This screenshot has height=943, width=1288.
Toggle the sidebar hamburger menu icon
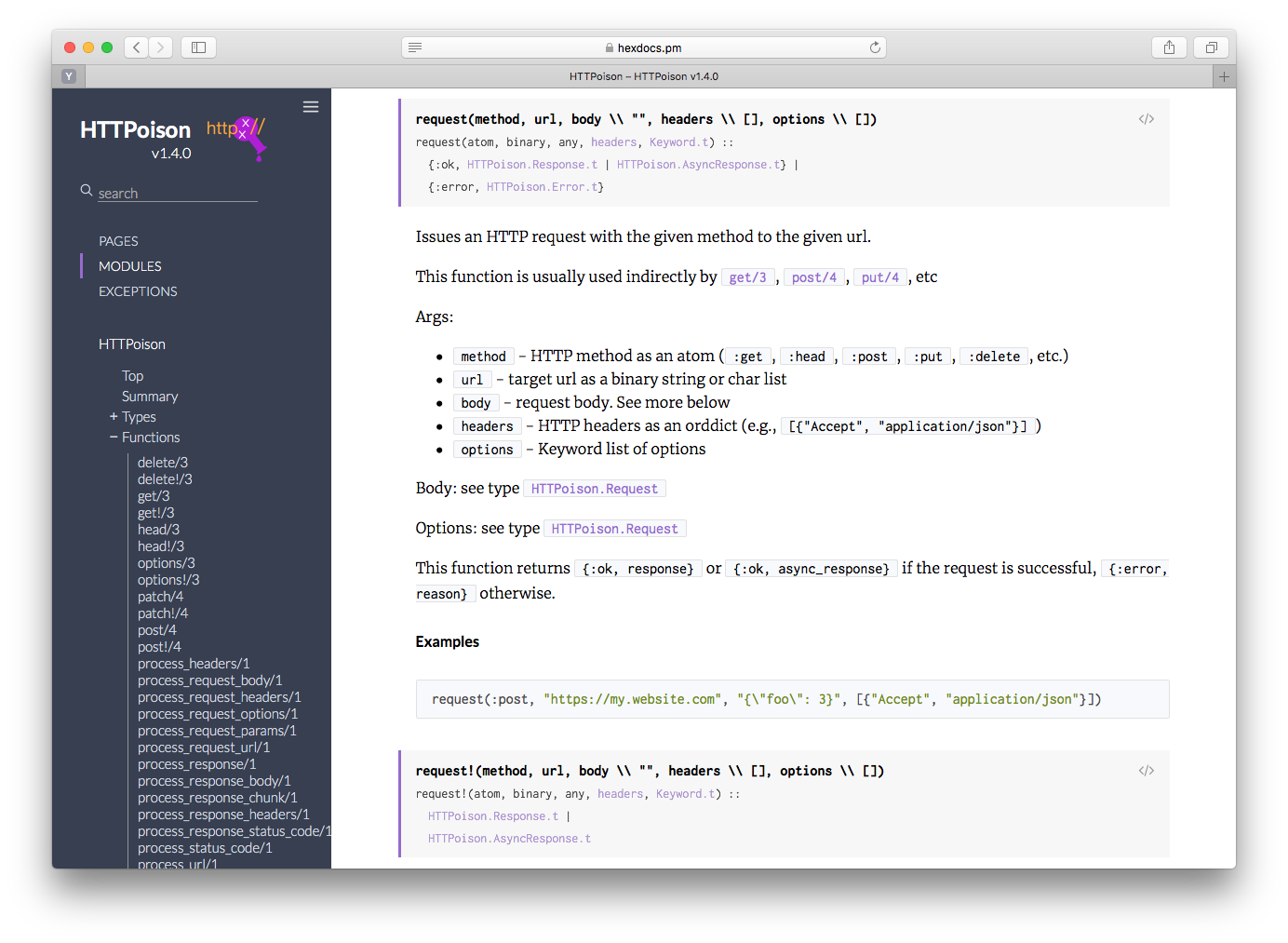pyautogui.click(x=311, y=107)
